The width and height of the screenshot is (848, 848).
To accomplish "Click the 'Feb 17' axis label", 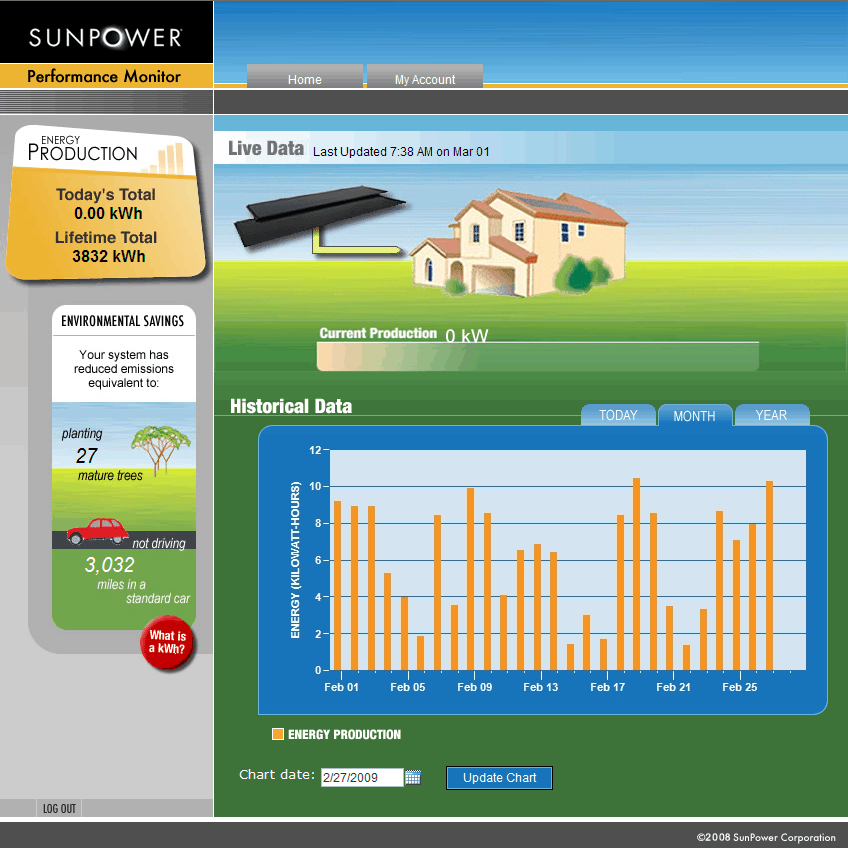I will click(607, 687).
